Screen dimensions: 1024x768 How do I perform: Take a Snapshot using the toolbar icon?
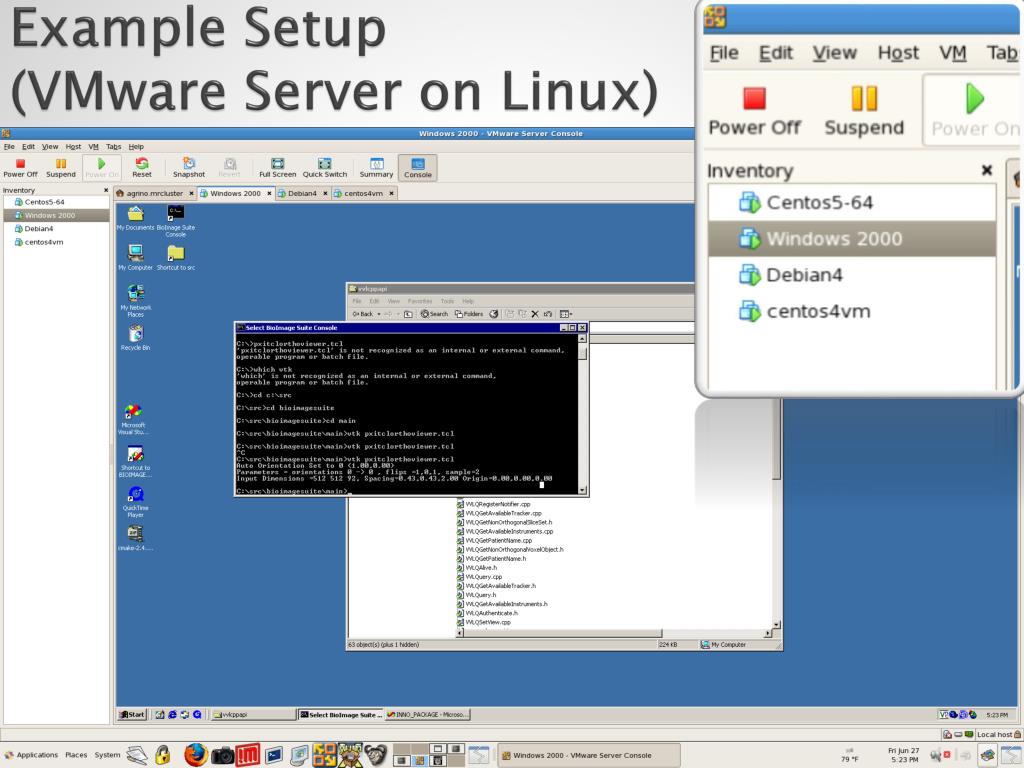coord(189,168)
